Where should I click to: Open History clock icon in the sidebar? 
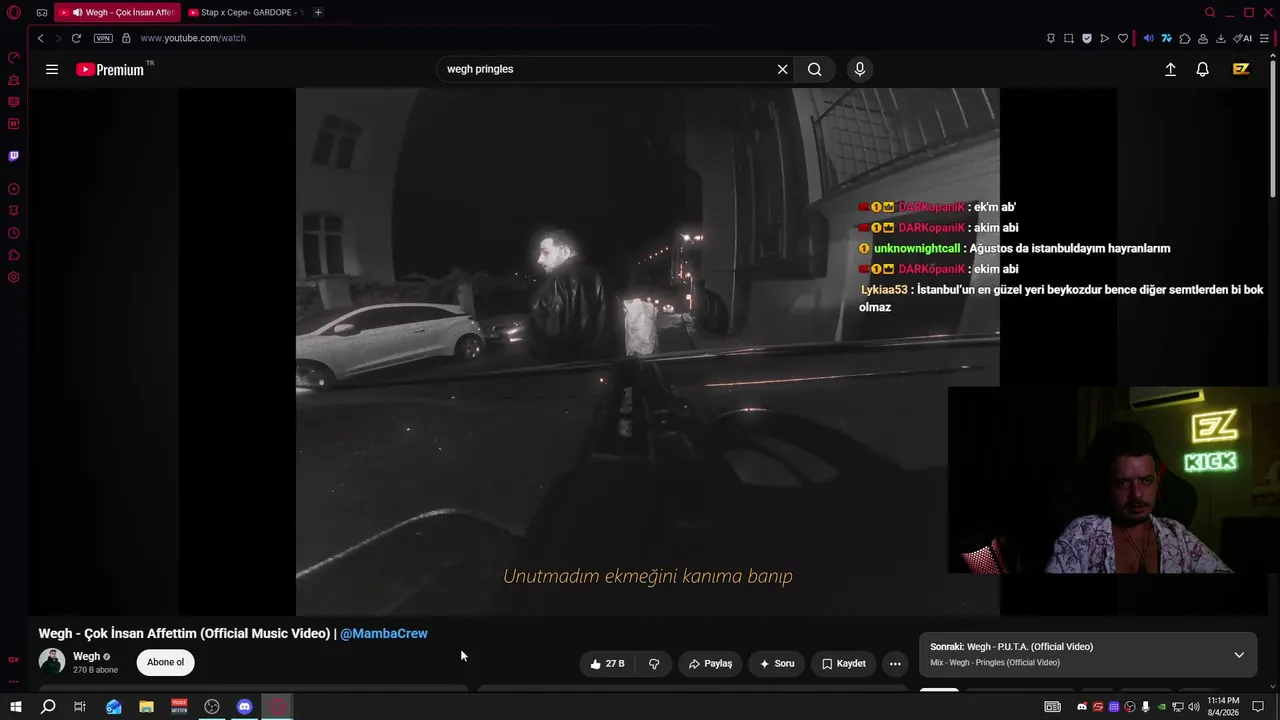[x=14, y=233]
